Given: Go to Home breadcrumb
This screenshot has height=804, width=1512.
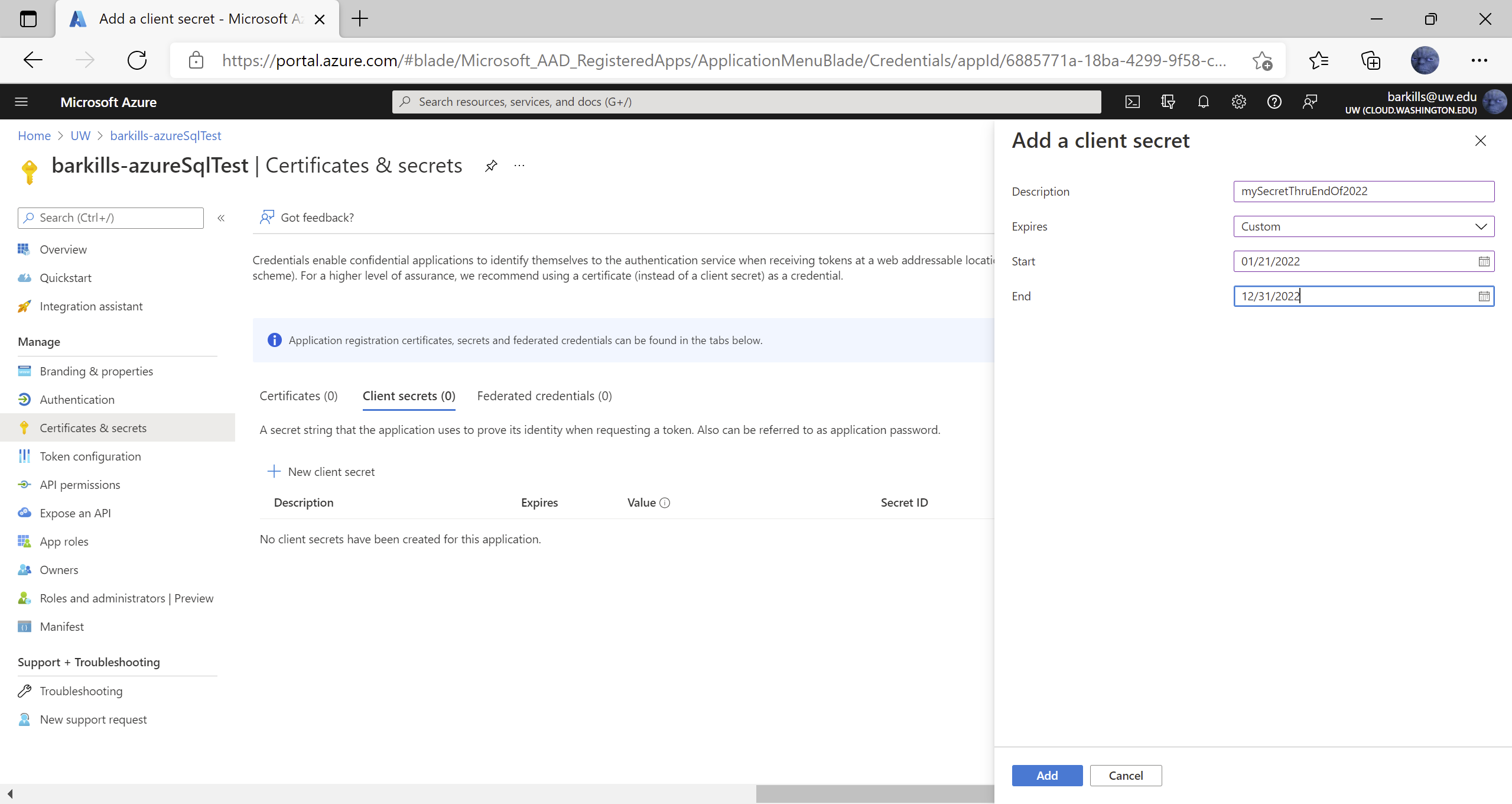Looking at the screenshot, I should [34, 136].
